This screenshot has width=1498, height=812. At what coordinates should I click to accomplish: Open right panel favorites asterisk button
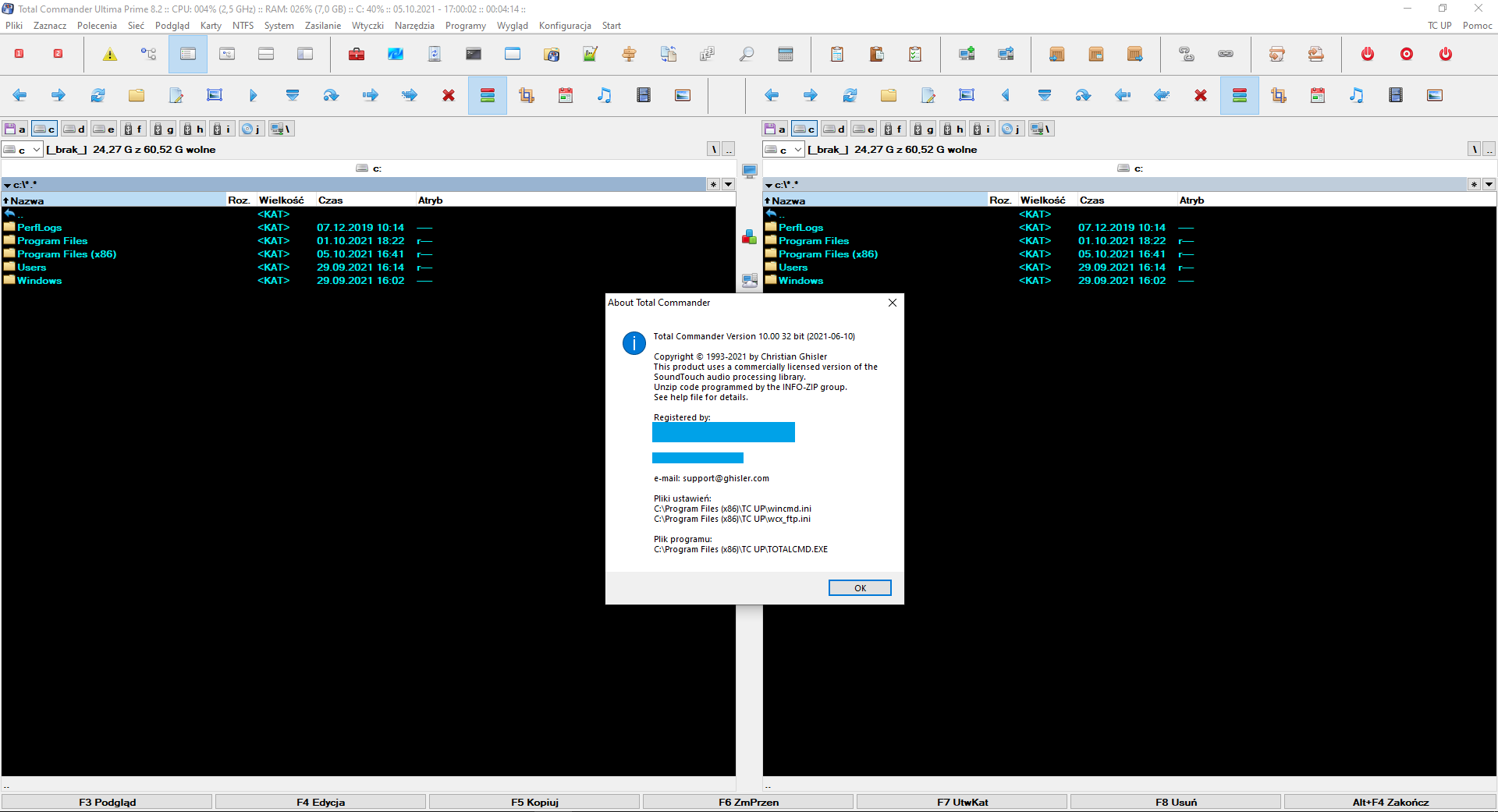pos(1474,185)
